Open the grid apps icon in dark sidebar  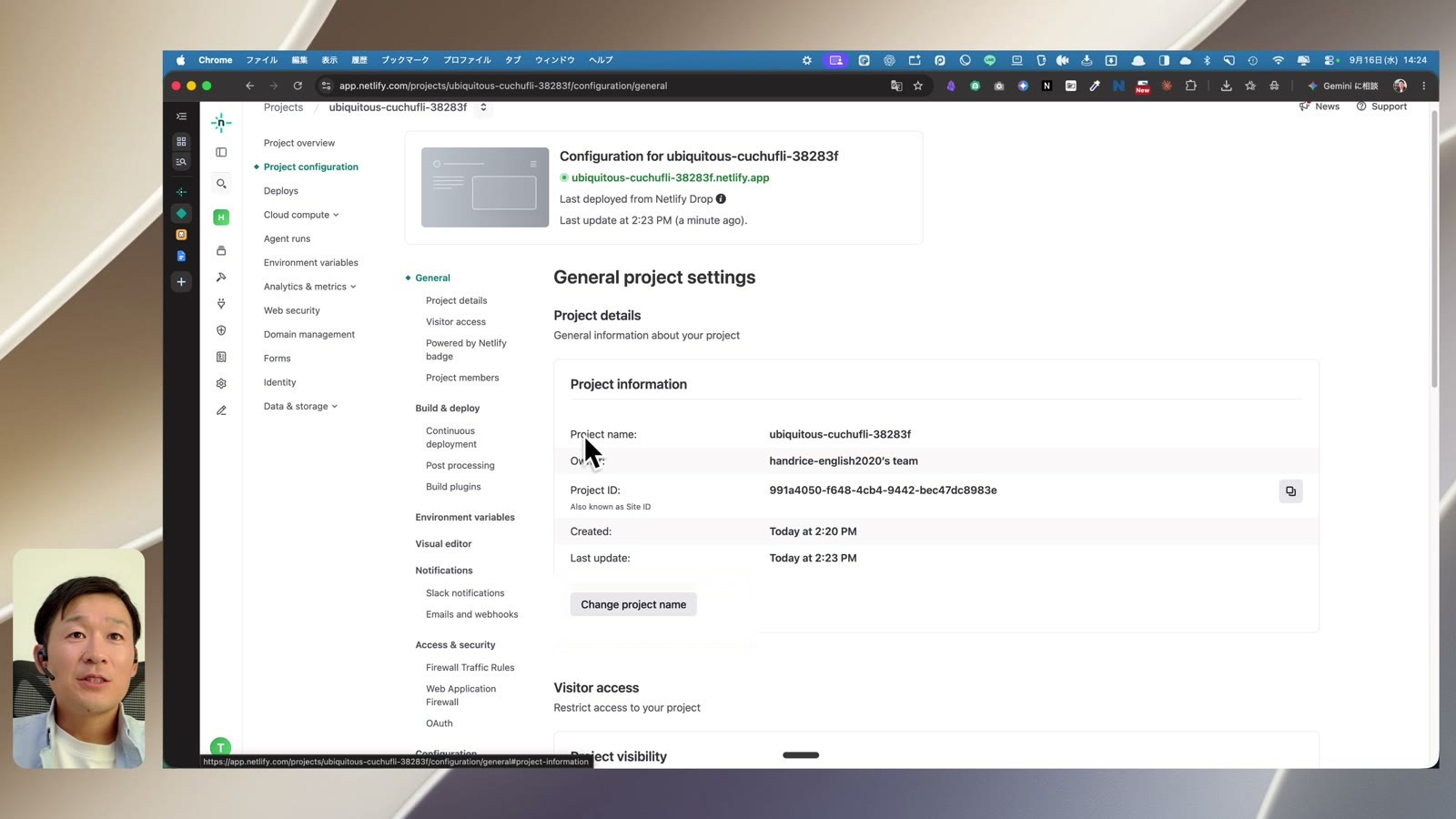[181, 142]
